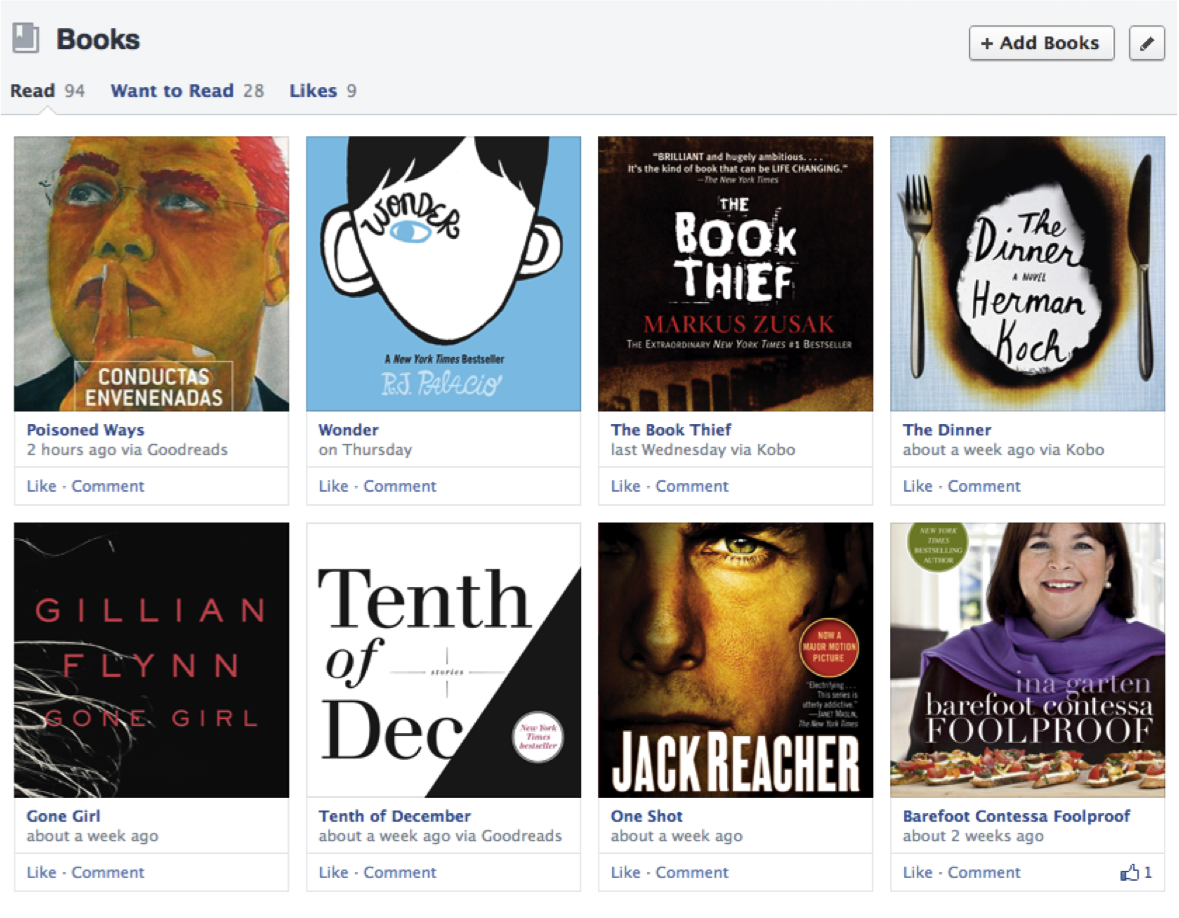This screenshot has width=1179, height=918.
Task: Click the pencil edit icon
Action: tap(1147, 43)
